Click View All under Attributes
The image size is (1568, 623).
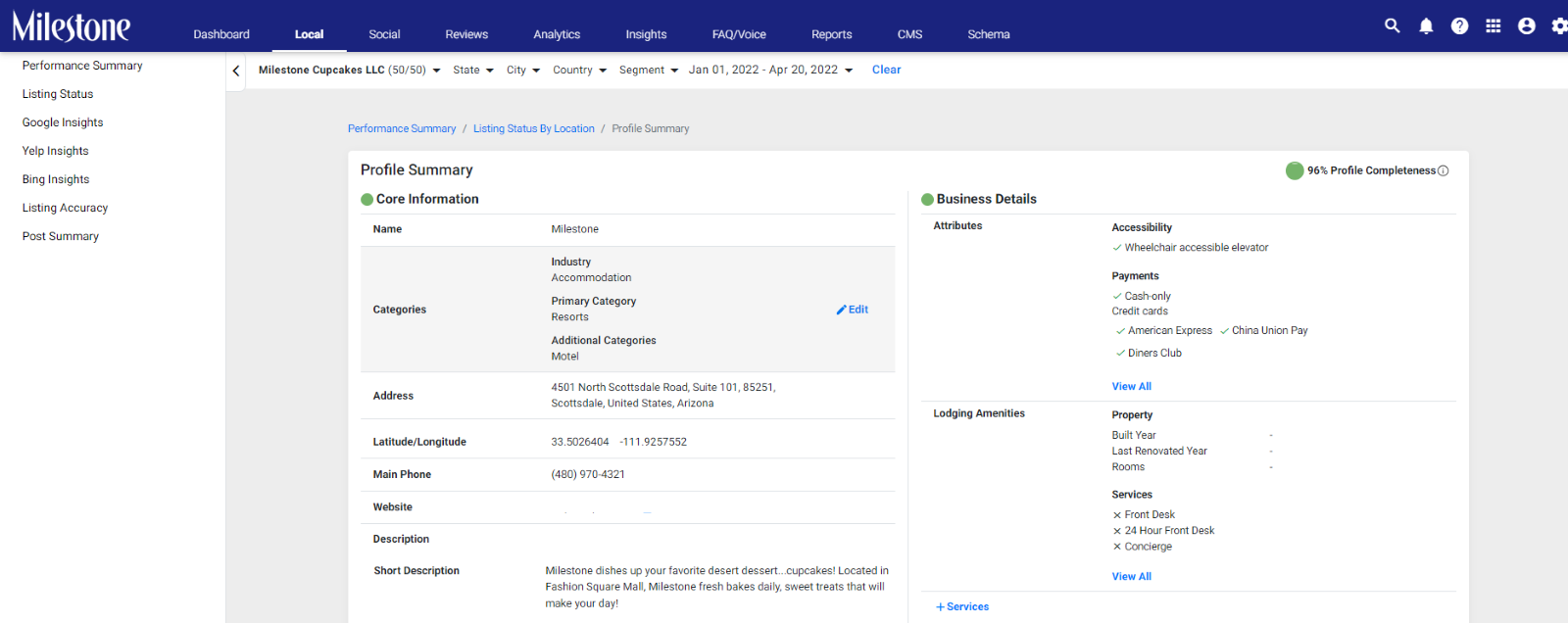click(x=1131, y=387)
